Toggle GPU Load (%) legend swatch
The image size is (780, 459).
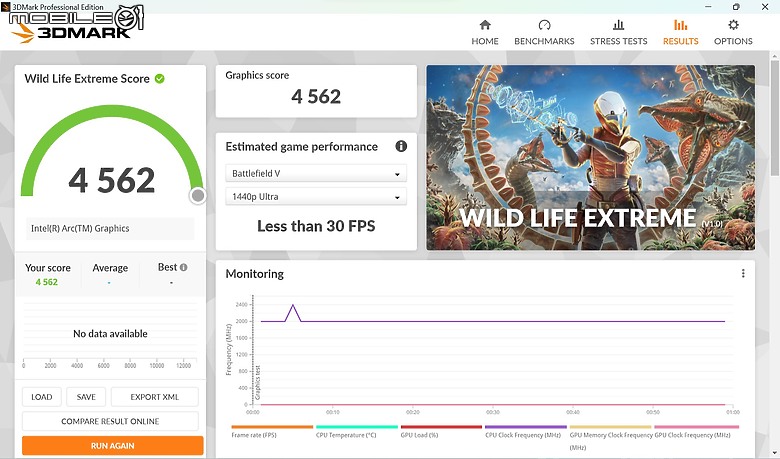pos(441,427)
